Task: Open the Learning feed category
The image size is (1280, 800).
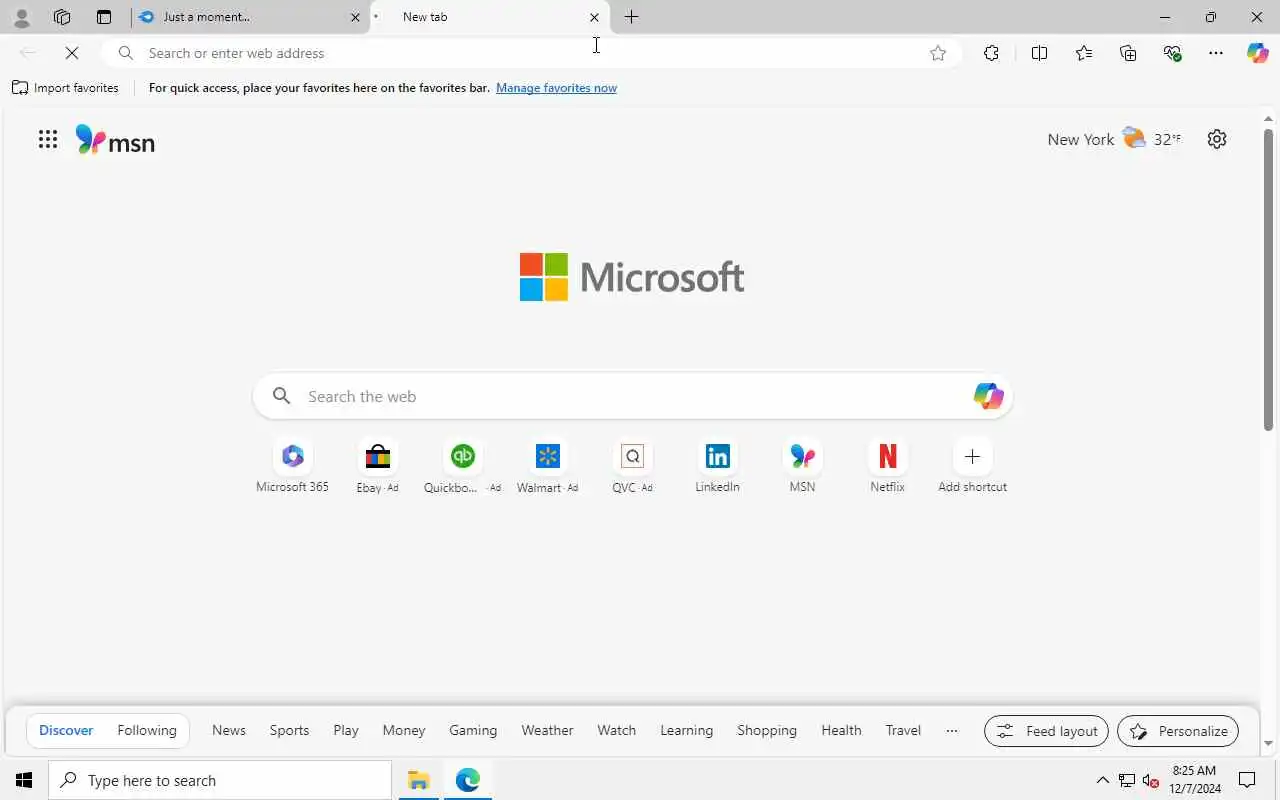Action: point(686,730)
